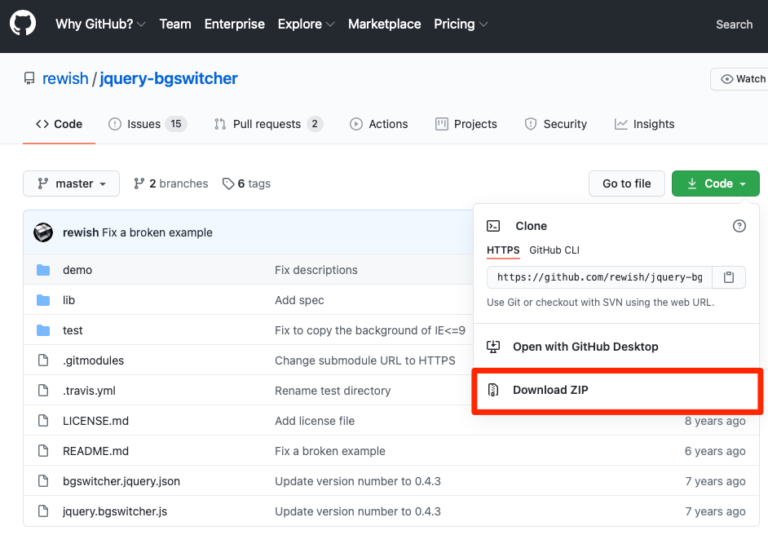Open the README.md file
This screenshot has width=768, height=535.
point(95,451)
